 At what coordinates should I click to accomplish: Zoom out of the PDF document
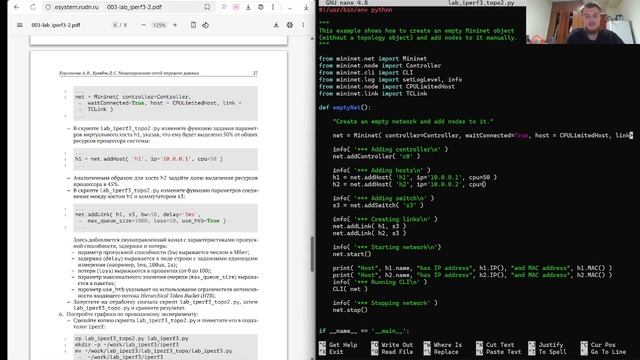pyautogui.click(x=143, y=25)
